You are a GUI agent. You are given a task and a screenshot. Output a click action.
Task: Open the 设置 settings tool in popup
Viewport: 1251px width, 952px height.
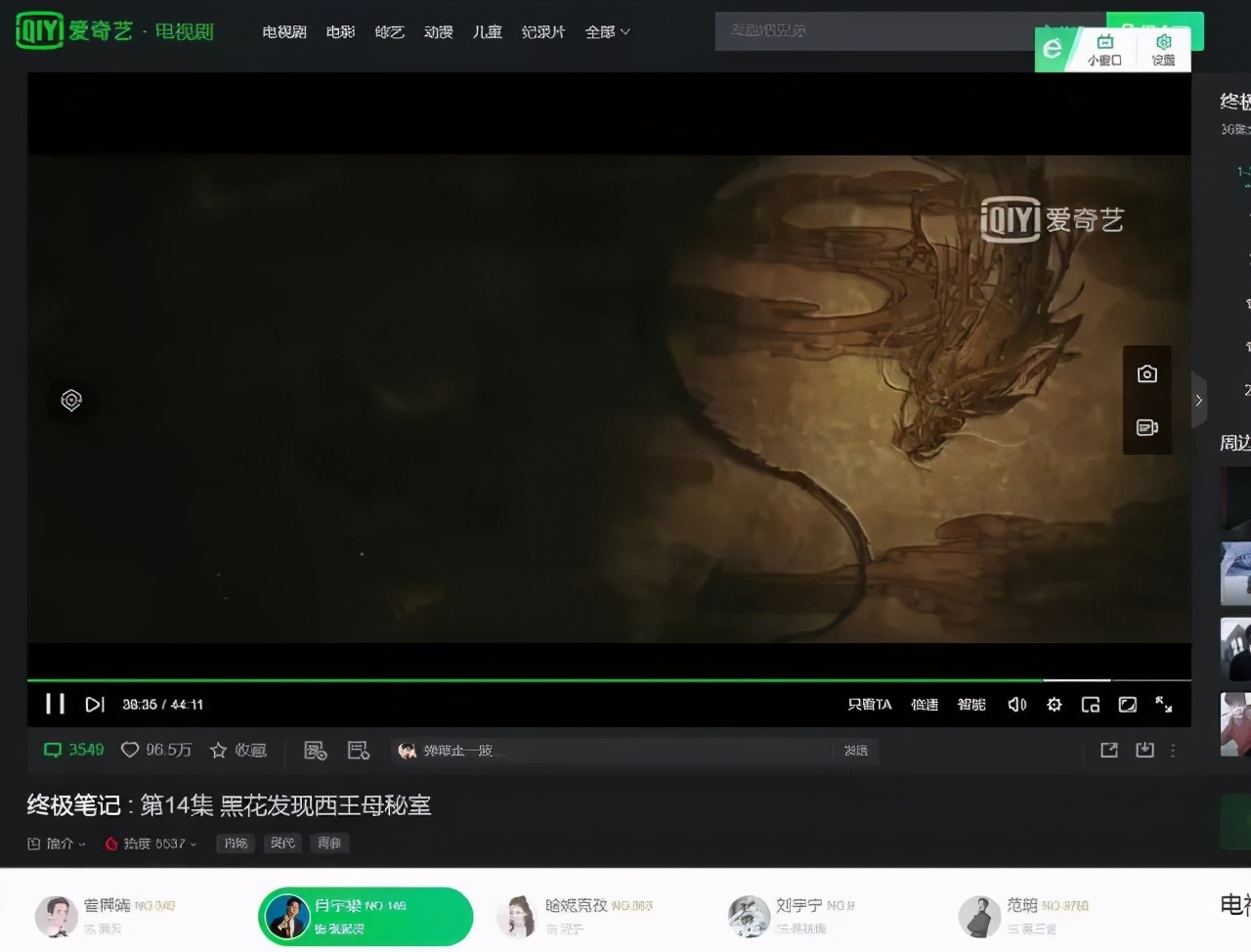1163,50
